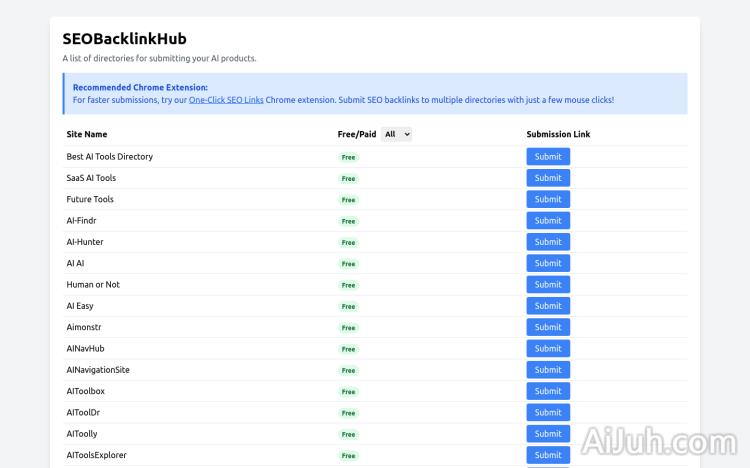Click Submit for AINavigationSite
750x468 pixels.
pos(548,370)
